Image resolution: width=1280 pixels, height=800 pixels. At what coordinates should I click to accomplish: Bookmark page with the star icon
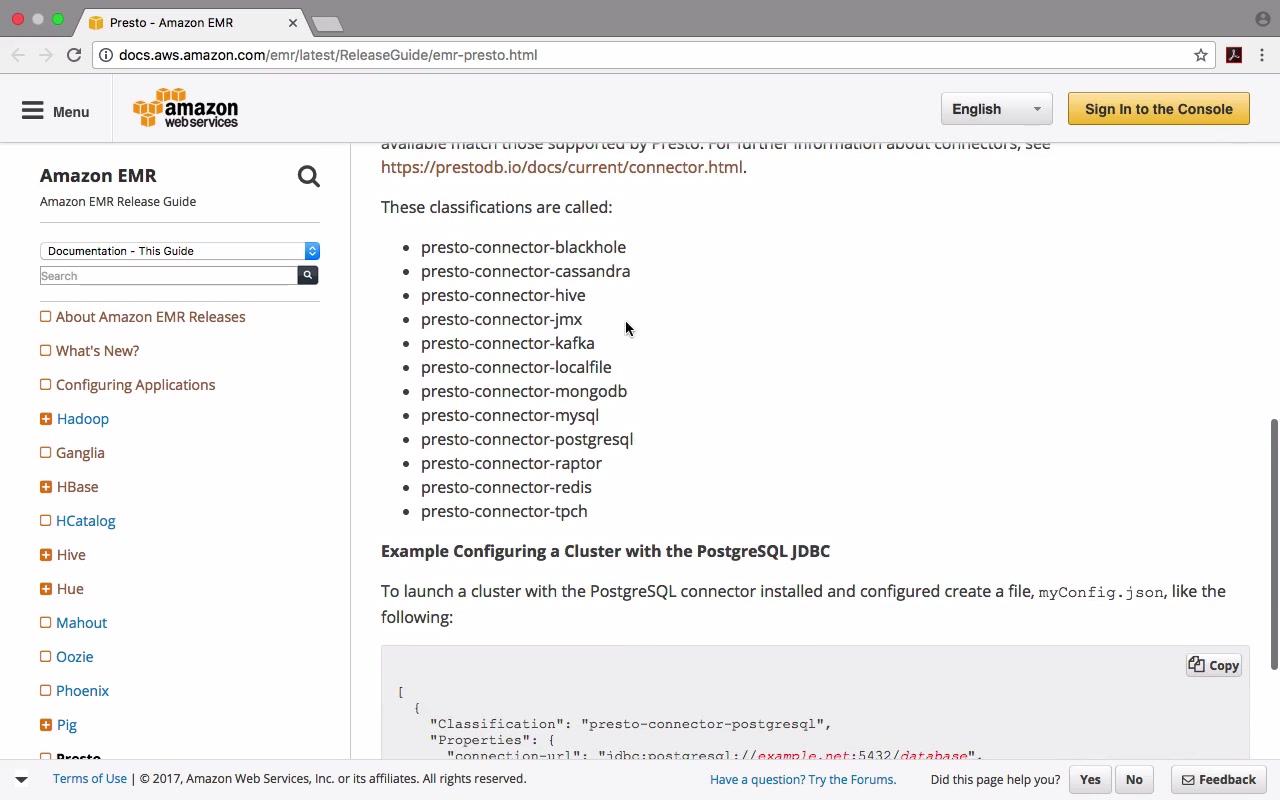(1201, 55)
